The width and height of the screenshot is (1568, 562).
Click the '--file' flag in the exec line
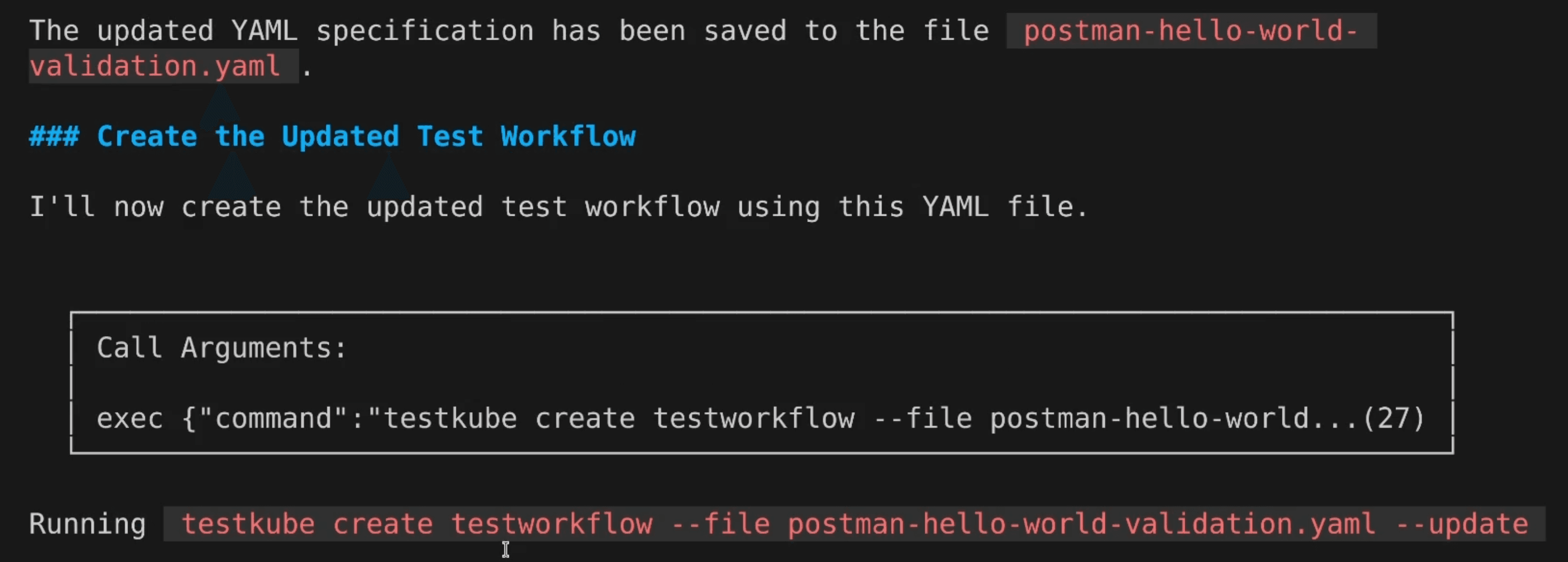tap(923, 419)
